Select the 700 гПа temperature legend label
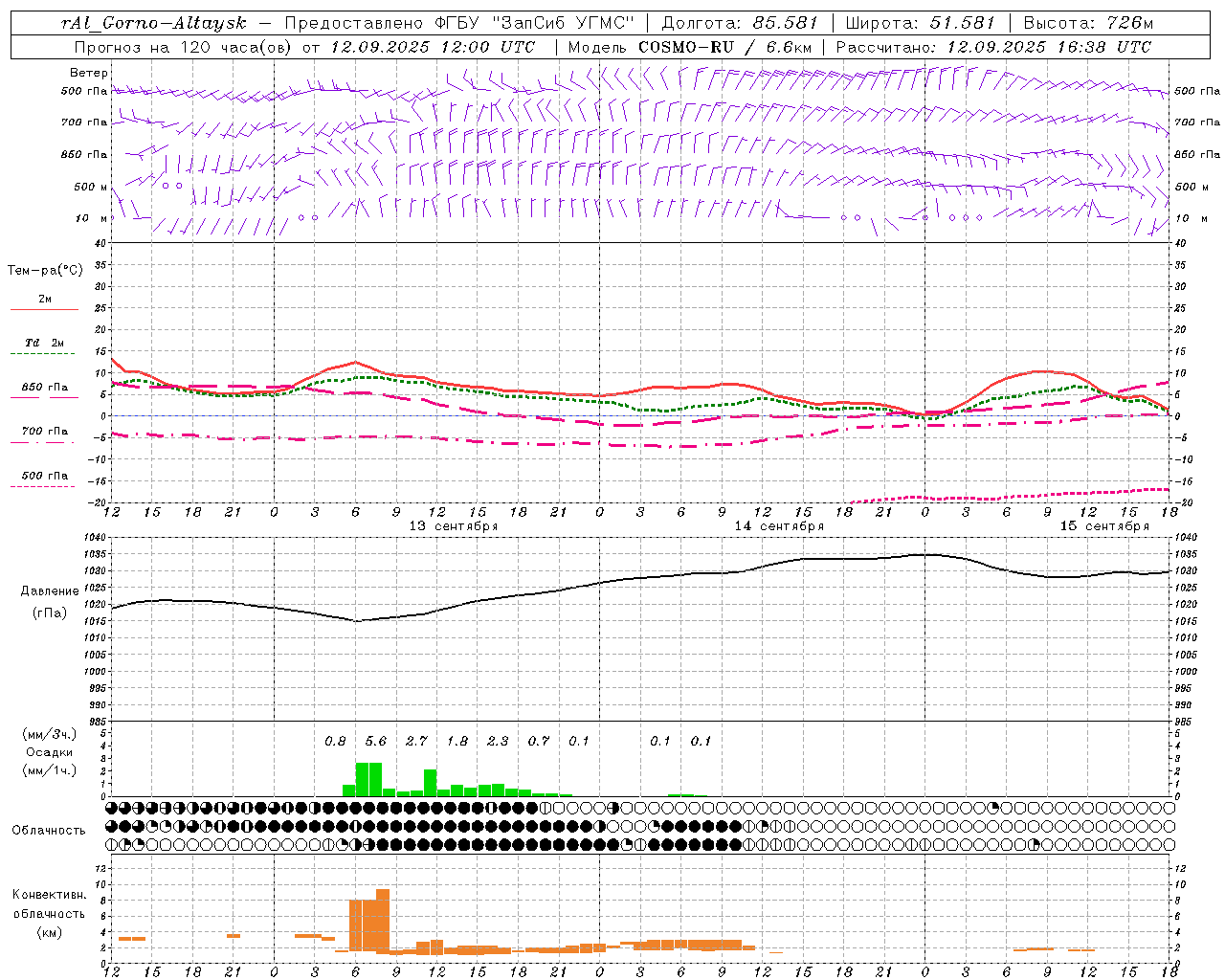 click(x=45, y=432)
